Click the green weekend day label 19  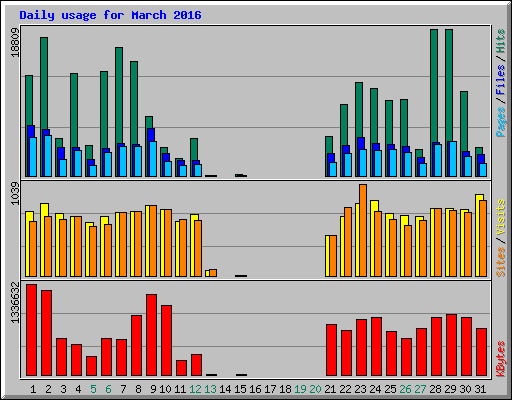click(x=300, y=389)
